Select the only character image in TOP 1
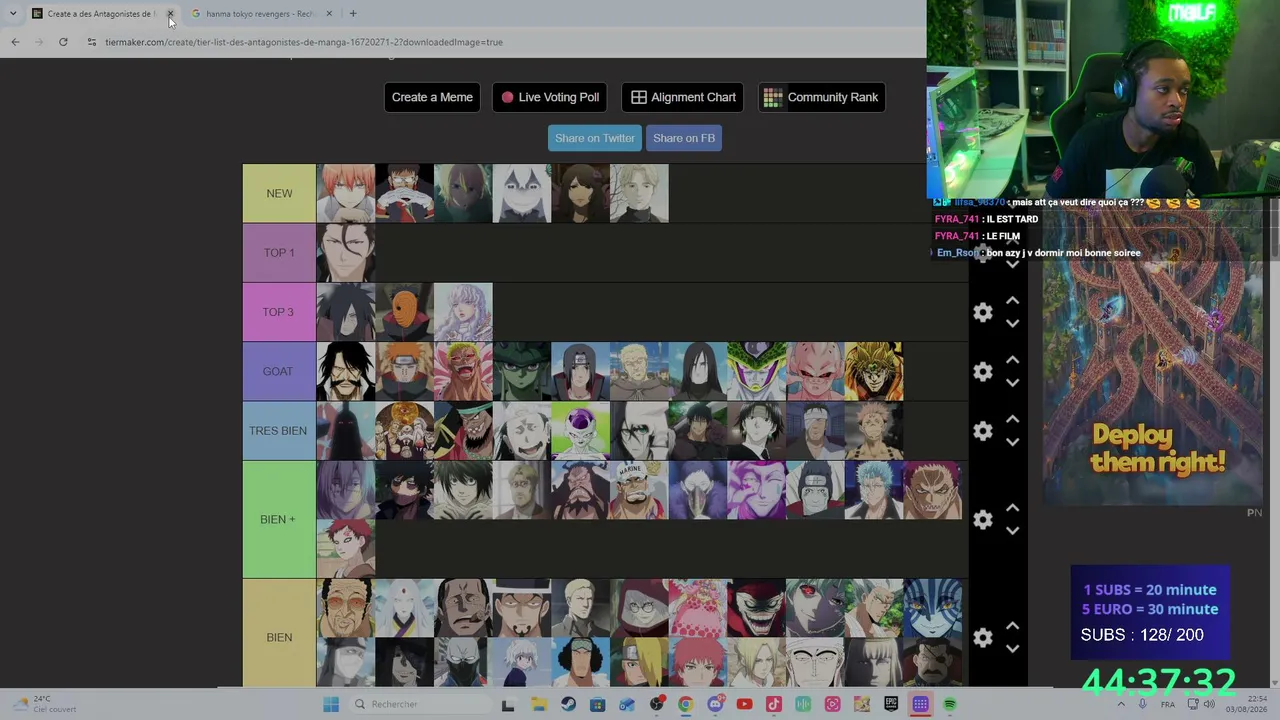The width and height of the screenshot is (1280, 720). click(346, 253)
